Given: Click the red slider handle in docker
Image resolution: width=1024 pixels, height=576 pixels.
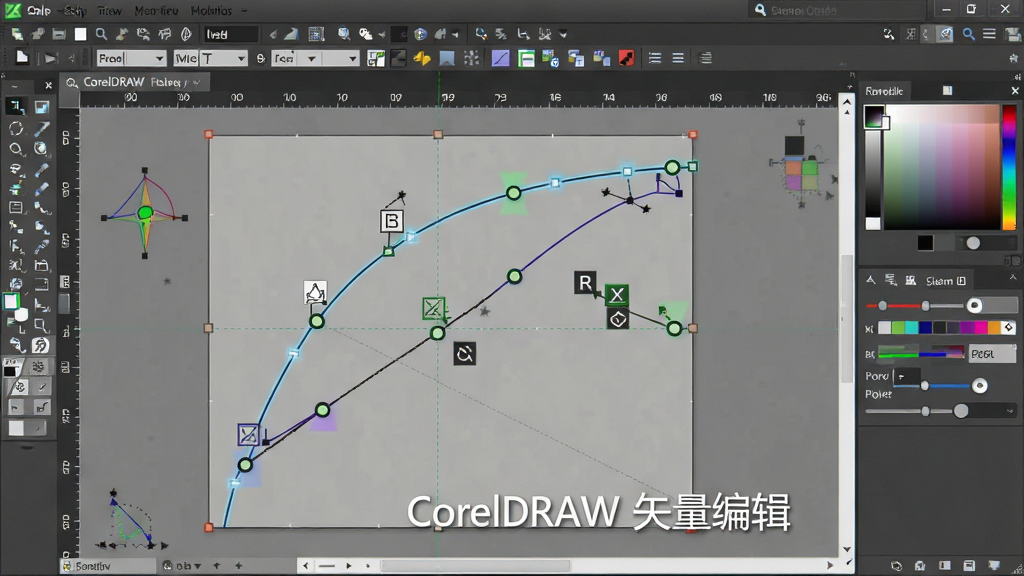Looking at the screenshot, I should pyautogui.click(x=882, y=306).
